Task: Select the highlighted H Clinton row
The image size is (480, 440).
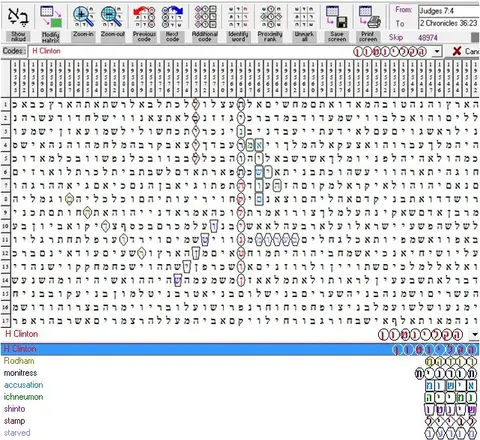Action: point(240,349)
